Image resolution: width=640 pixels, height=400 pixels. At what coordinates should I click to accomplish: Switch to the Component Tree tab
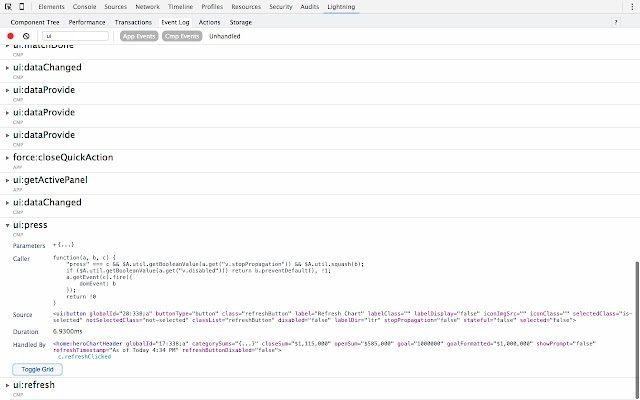(x=37, y=20)
